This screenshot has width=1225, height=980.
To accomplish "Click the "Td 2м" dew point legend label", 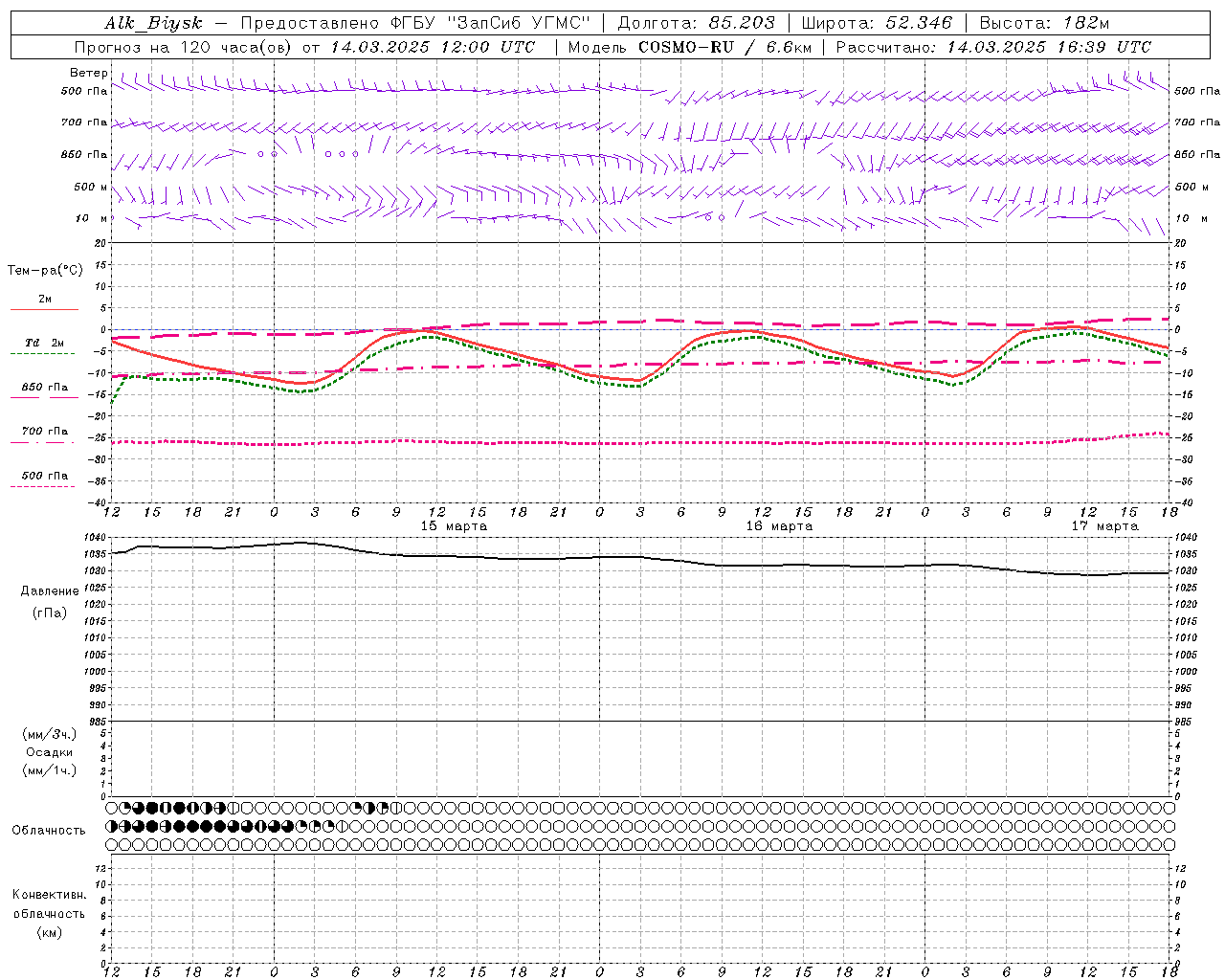I will tap(45, 343).
